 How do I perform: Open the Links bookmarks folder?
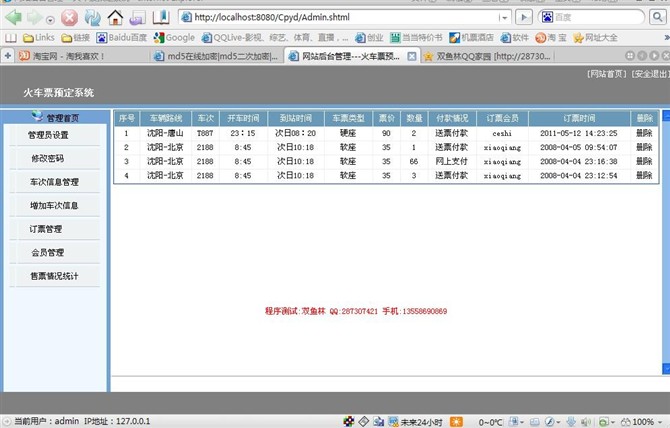tap(39, 38)
